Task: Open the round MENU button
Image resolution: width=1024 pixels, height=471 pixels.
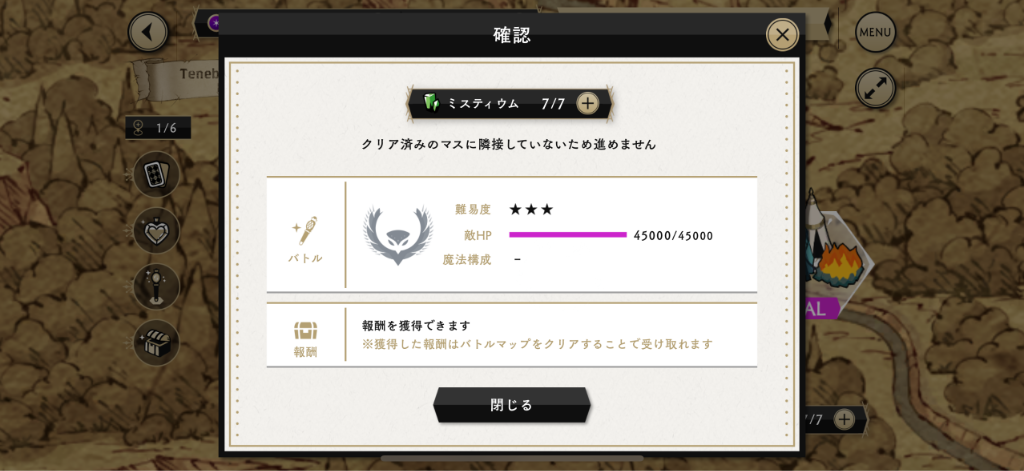Action: pos(875,31)
